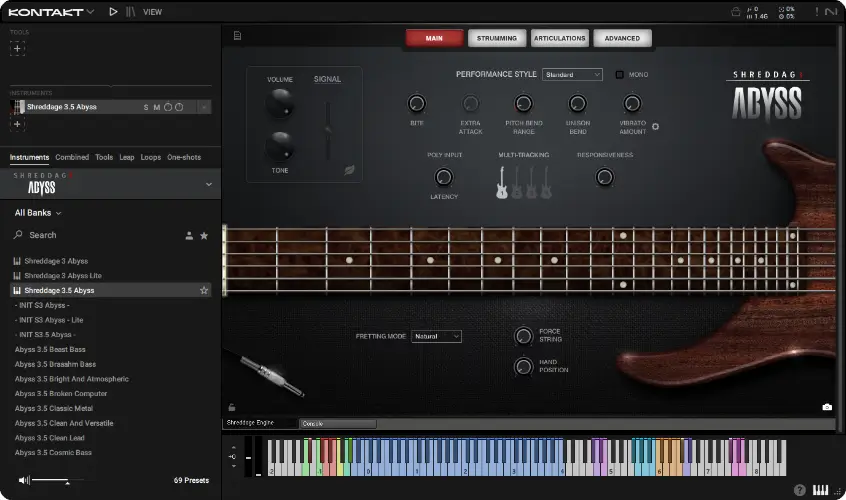This screenshot has height=500, width=846.
Task: Solo the Shreddage 3.5 Abyss instrument
Action: coord(146,107)
